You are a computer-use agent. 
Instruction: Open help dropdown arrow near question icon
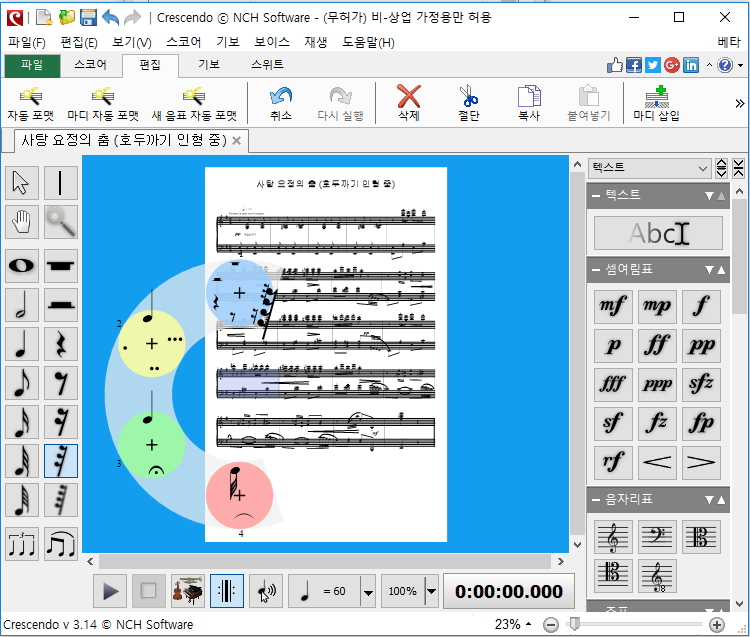tap(740, 66)
